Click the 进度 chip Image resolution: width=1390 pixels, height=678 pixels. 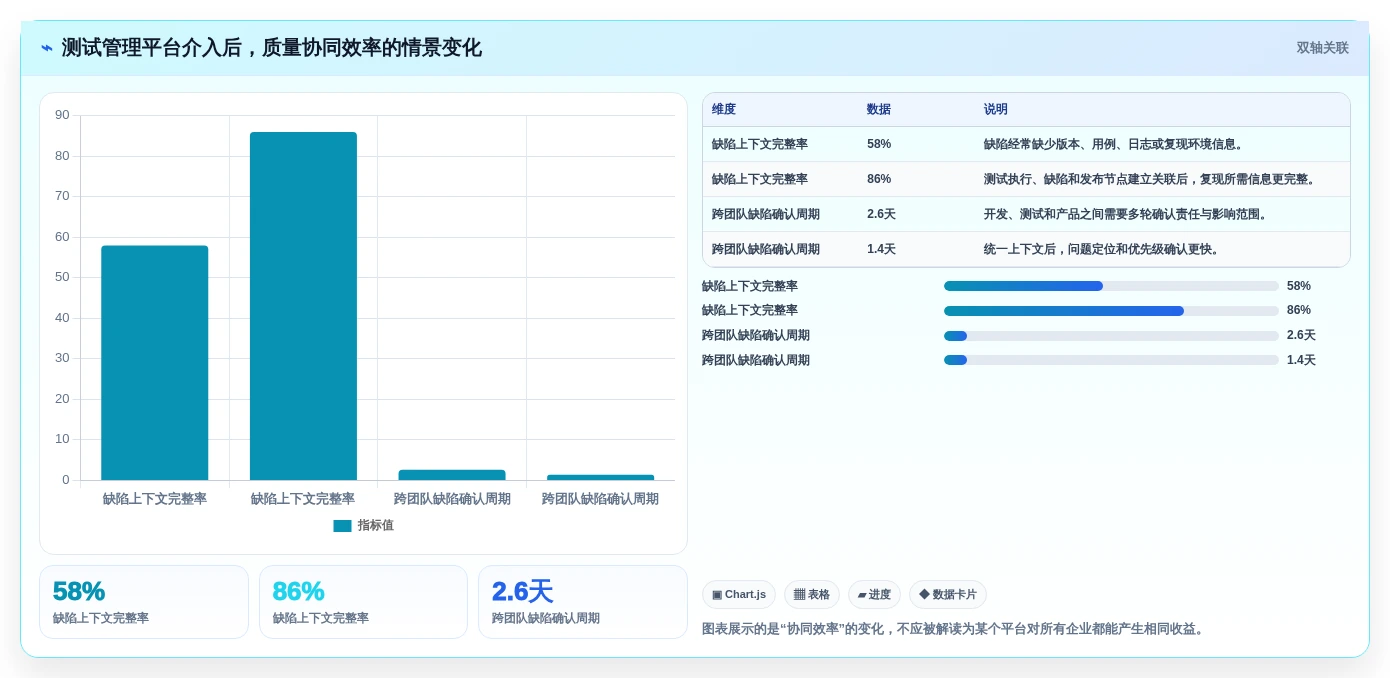coord(874,595)
